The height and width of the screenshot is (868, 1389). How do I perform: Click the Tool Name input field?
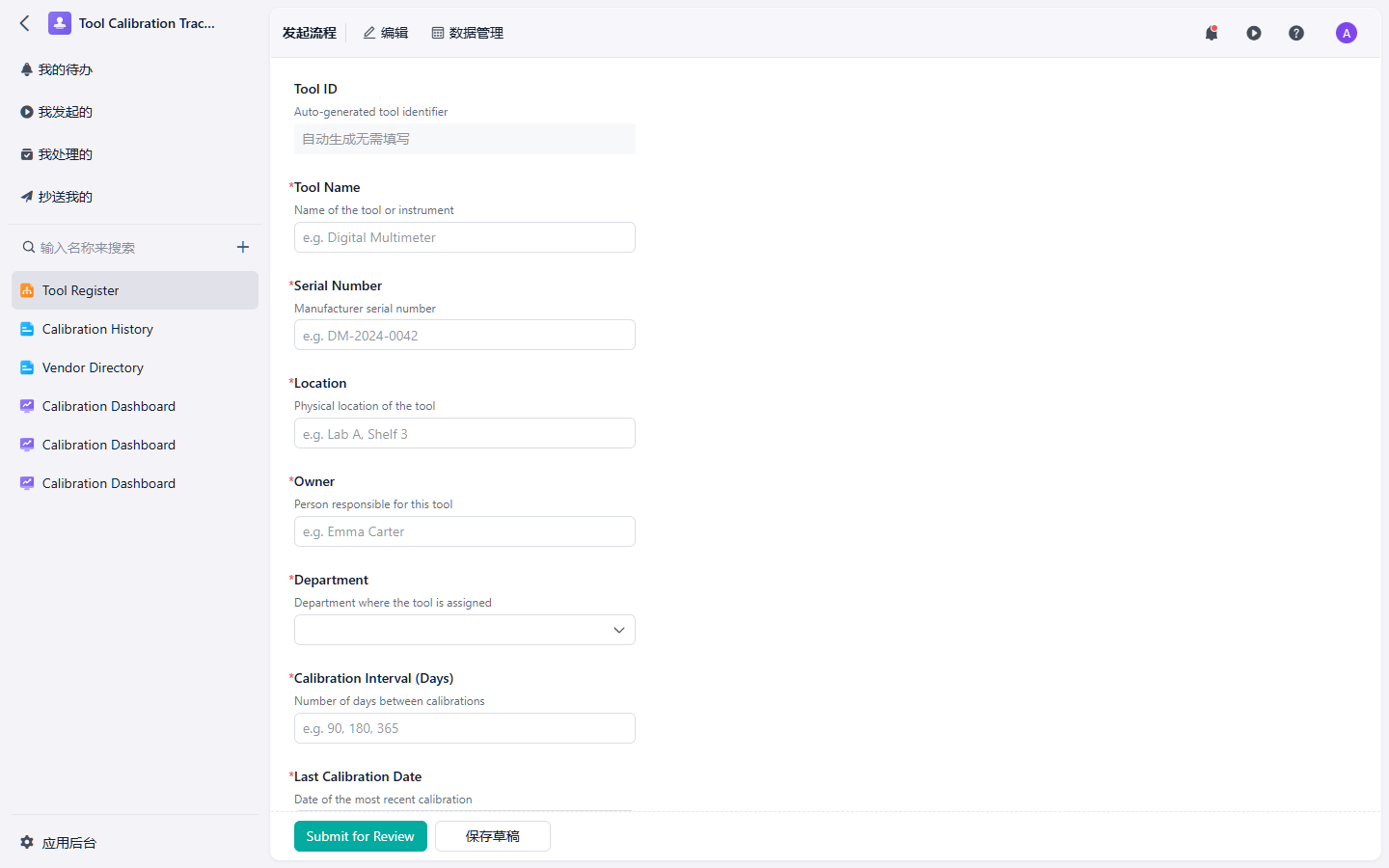tap(465, 237)
